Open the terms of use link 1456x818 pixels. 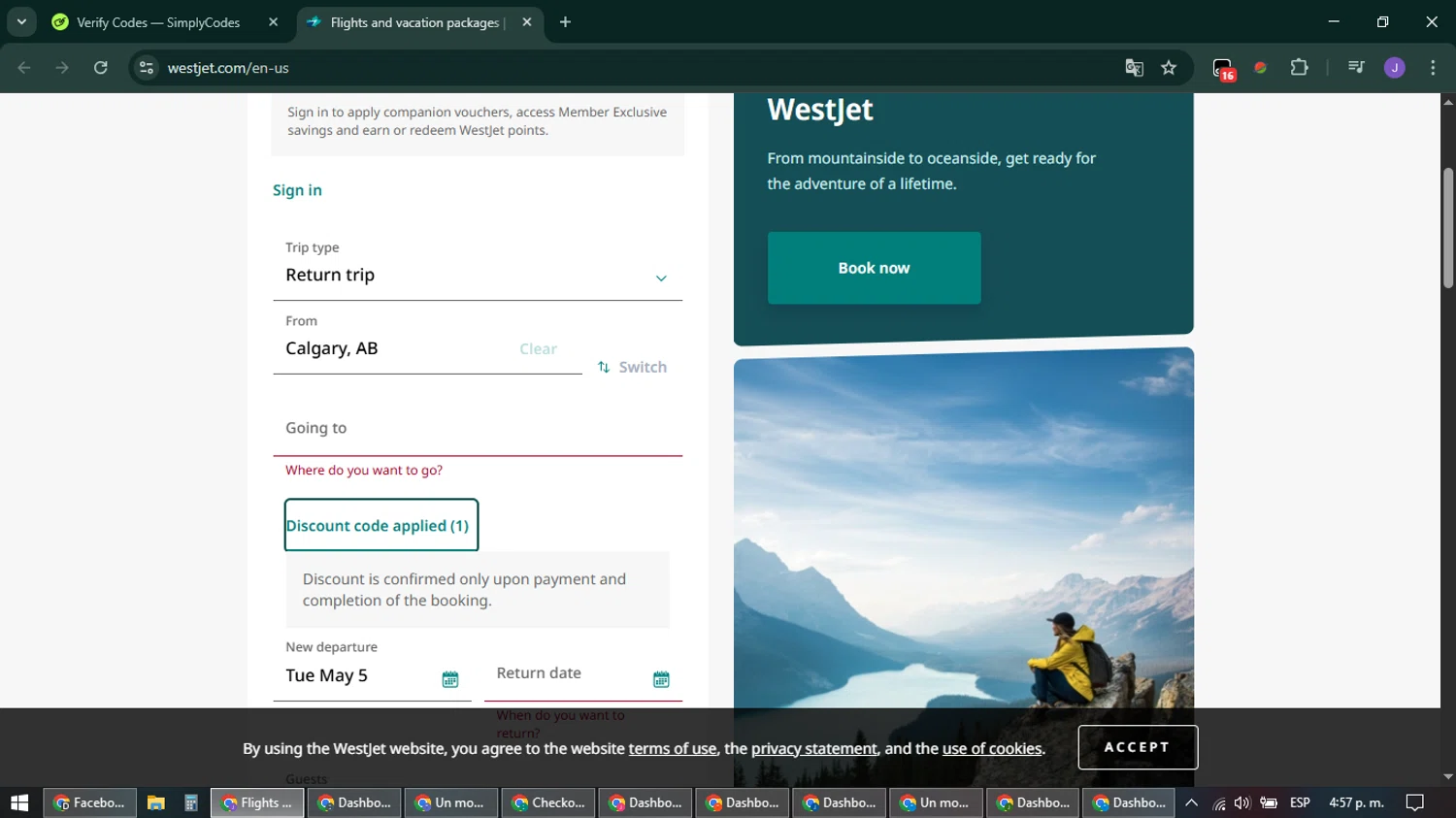coord(673,748)
